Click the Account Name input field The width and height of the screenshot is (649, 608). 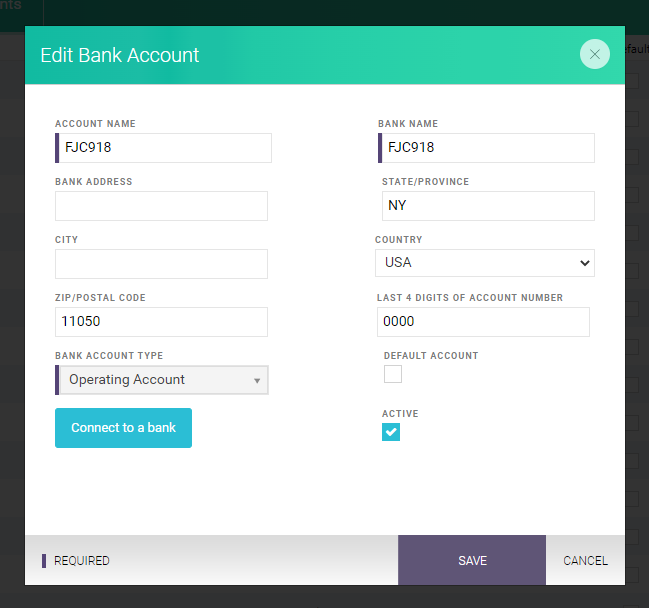pos(163,148)
